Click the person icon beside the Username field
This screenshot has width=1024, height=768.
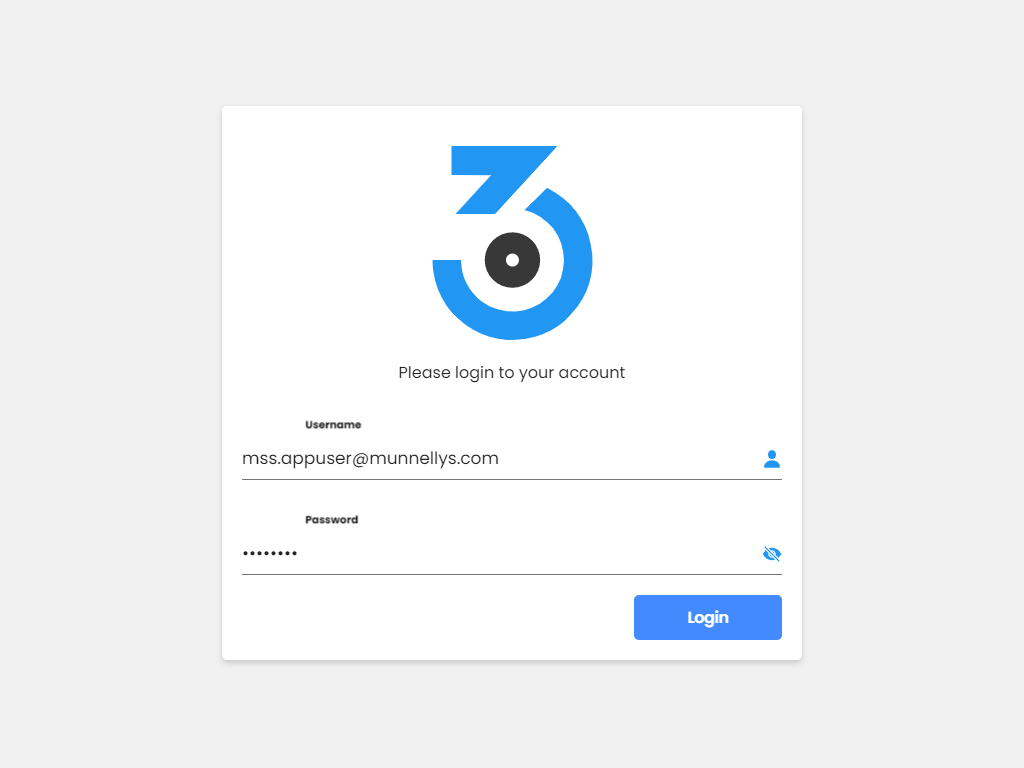[x=771, y=459]
